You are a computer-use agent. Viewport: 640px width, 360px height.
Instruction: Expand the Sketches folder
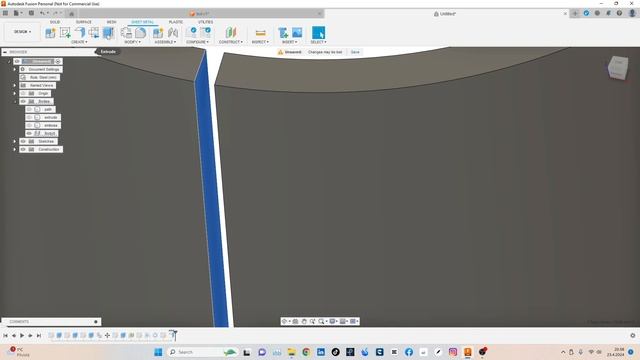(15, 141)
